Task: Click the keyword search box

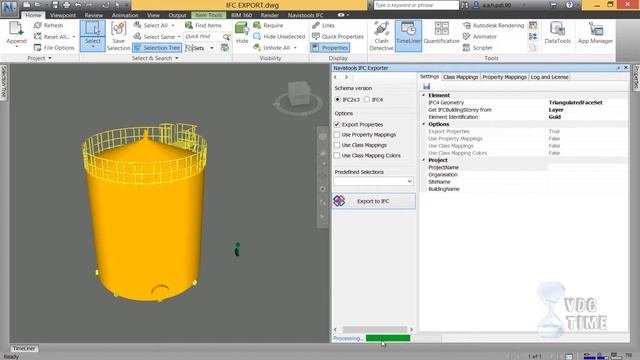Action: pyautogui.click(x=416, y=5)
